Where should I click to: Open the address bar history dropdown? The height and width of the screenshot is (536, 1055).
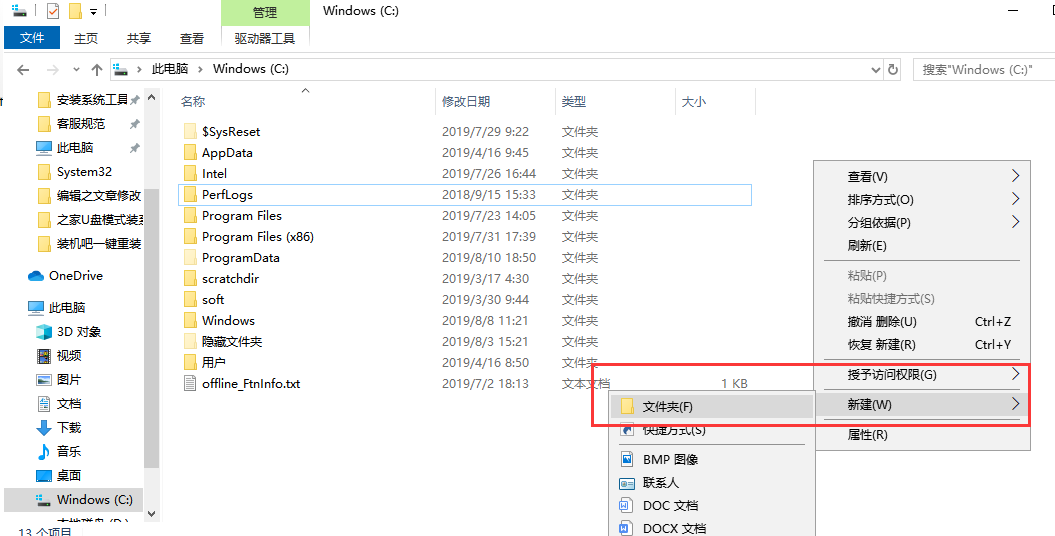(876, 70)
